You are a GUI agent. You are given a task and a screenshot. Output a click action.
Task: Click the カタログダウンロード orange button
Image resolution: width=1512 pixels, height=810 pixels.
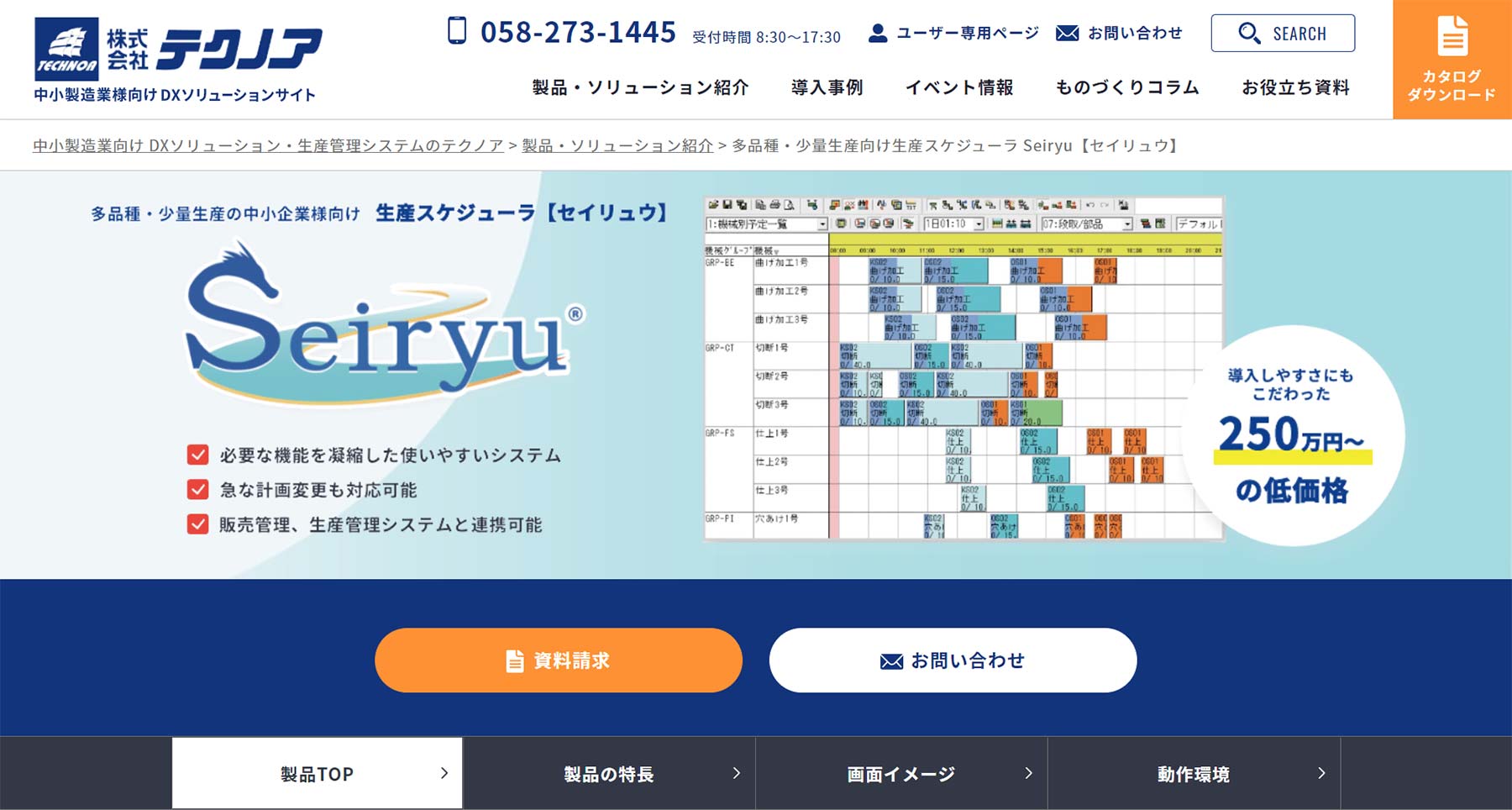pos(1452,60)
